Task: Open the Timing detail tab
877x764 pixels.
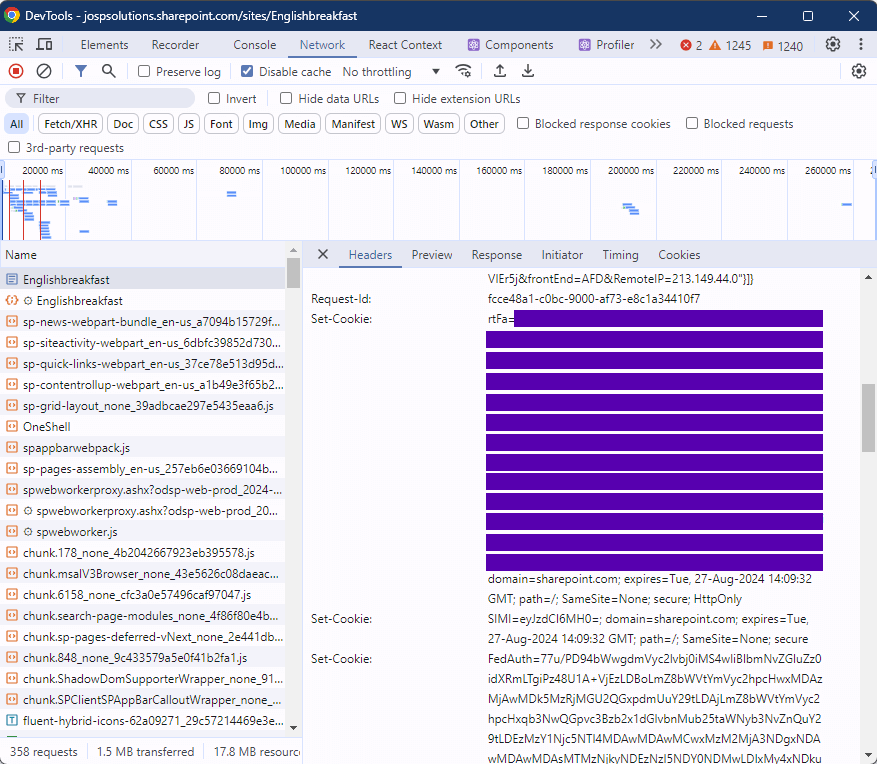Action: pos(620,254)
